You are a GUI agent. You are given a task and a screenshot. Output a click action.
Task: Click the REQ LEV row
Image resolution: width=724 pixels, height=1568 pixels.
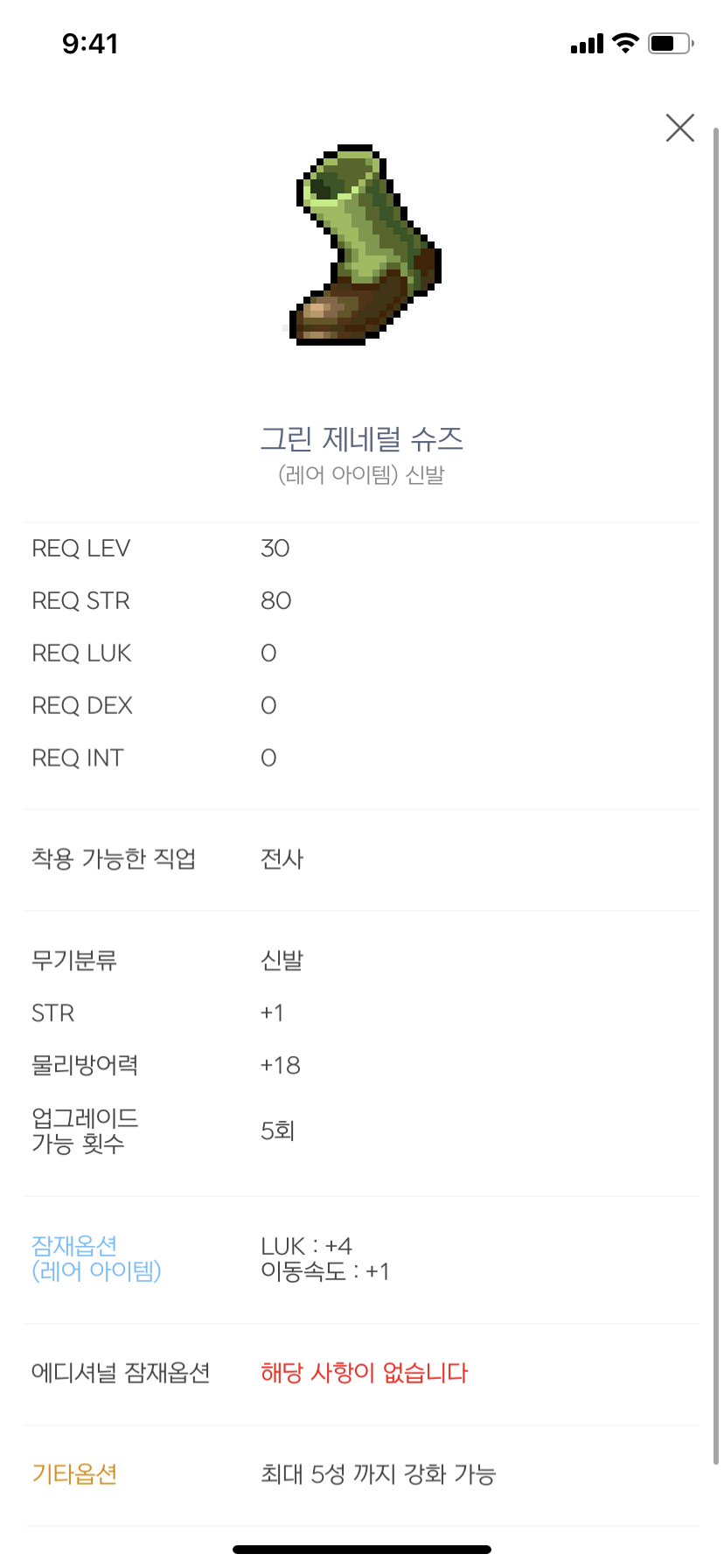pos(81,548)
